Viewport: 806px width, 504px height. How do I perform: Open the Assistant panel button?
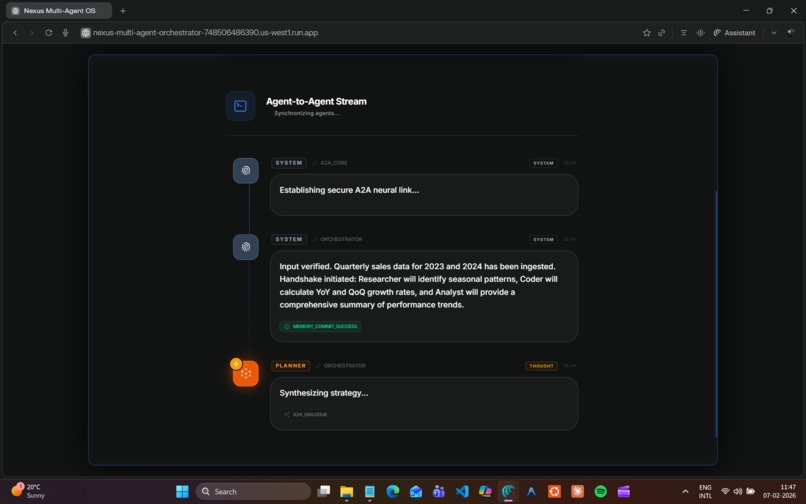pyautogui.click(x=734, y=32)
